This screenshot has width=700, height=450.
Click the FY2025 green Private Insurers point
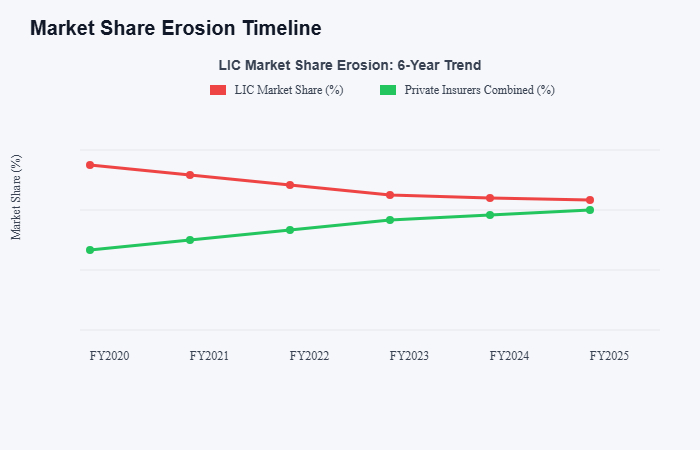[590, 210]
